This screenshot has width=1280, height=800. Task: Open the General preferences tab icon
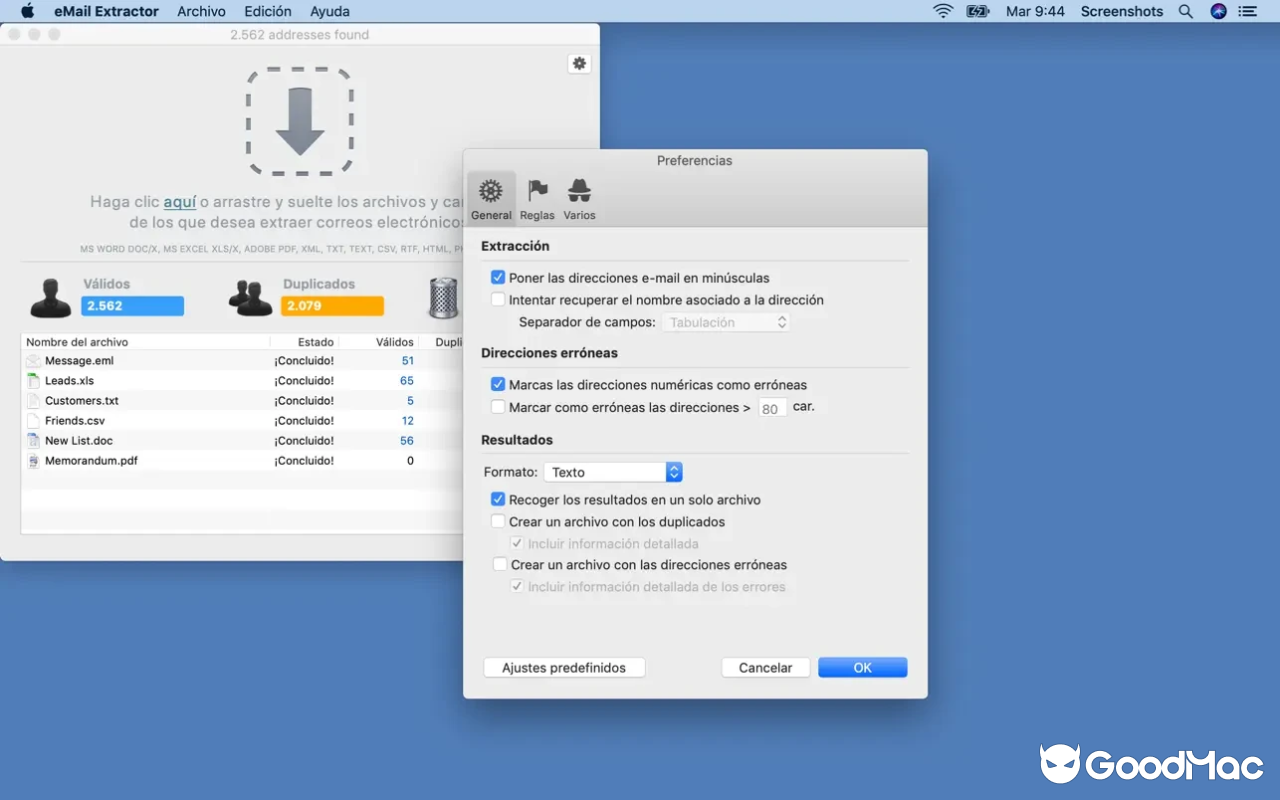491,197
